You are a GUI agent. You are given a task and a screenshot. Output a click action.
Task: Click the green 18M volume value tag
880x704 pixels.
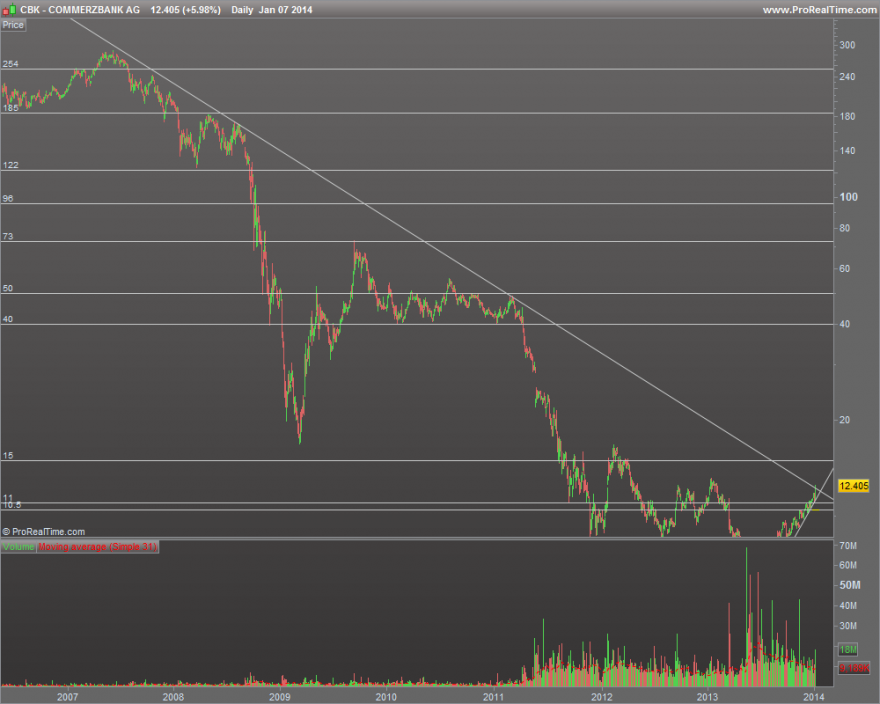pos(848,650)
